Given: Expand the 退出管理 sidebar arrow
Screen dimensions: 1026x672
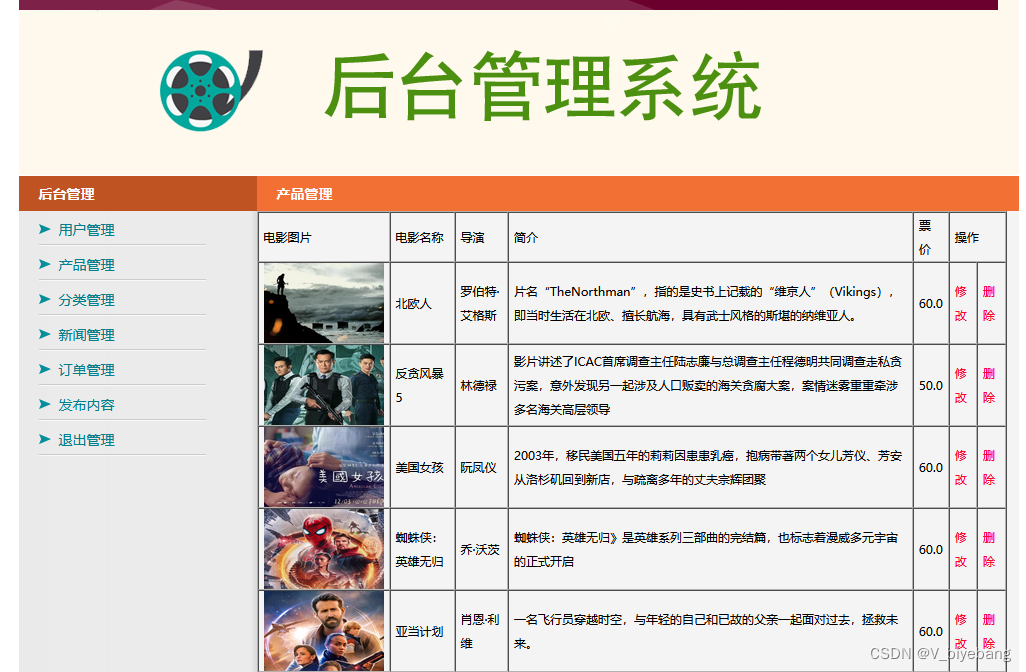Looking at the screenshot, I should click(x=44, y=440).
